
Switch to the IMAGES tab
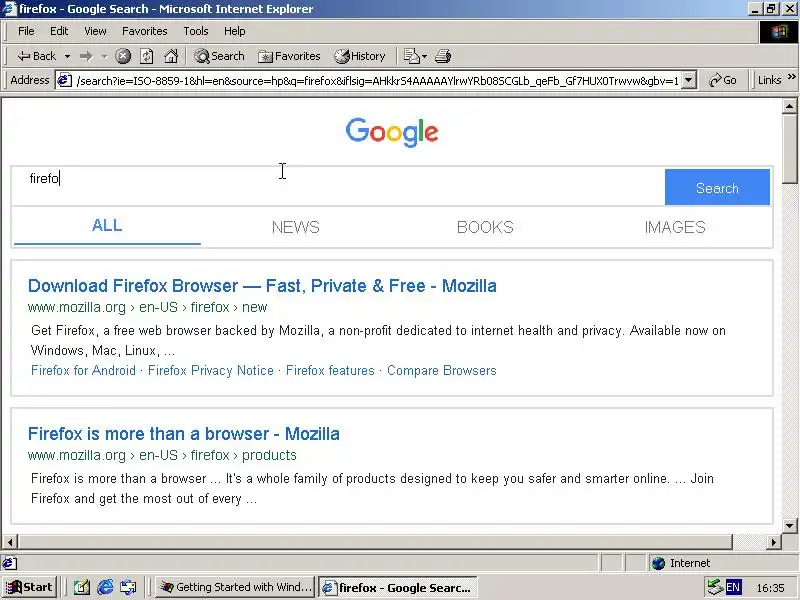pyautogui.click(x=675, y=227)
